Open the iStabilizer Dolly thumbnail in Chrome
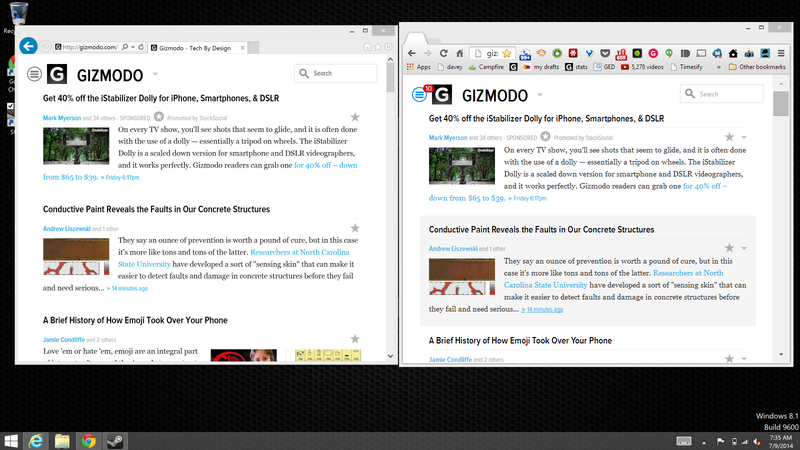Screen dimensions: 800x450 click(x=462, y=166)
